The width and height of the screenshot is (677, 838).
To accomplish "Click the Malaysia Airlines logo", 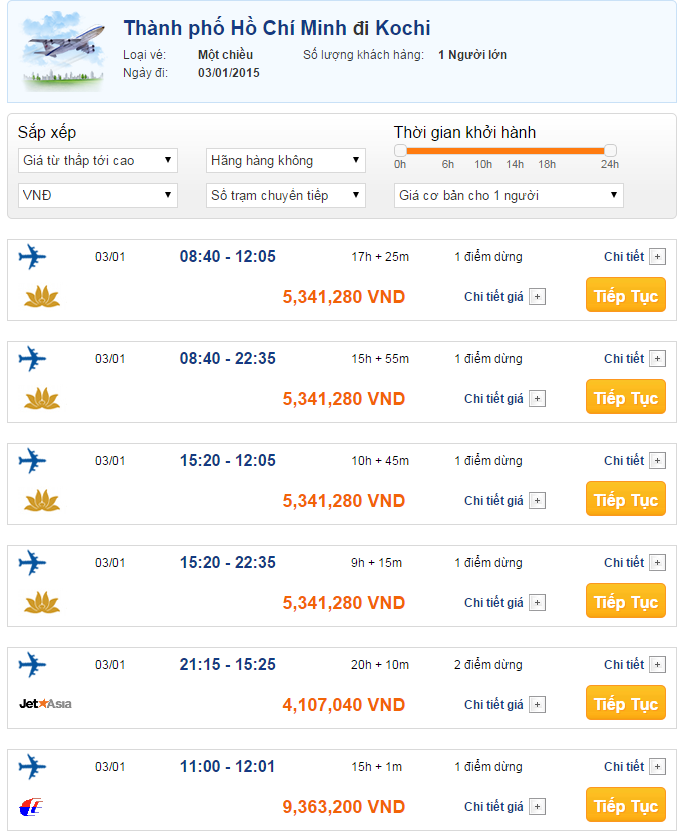I will pyautogui.click(x=33, y=806).
